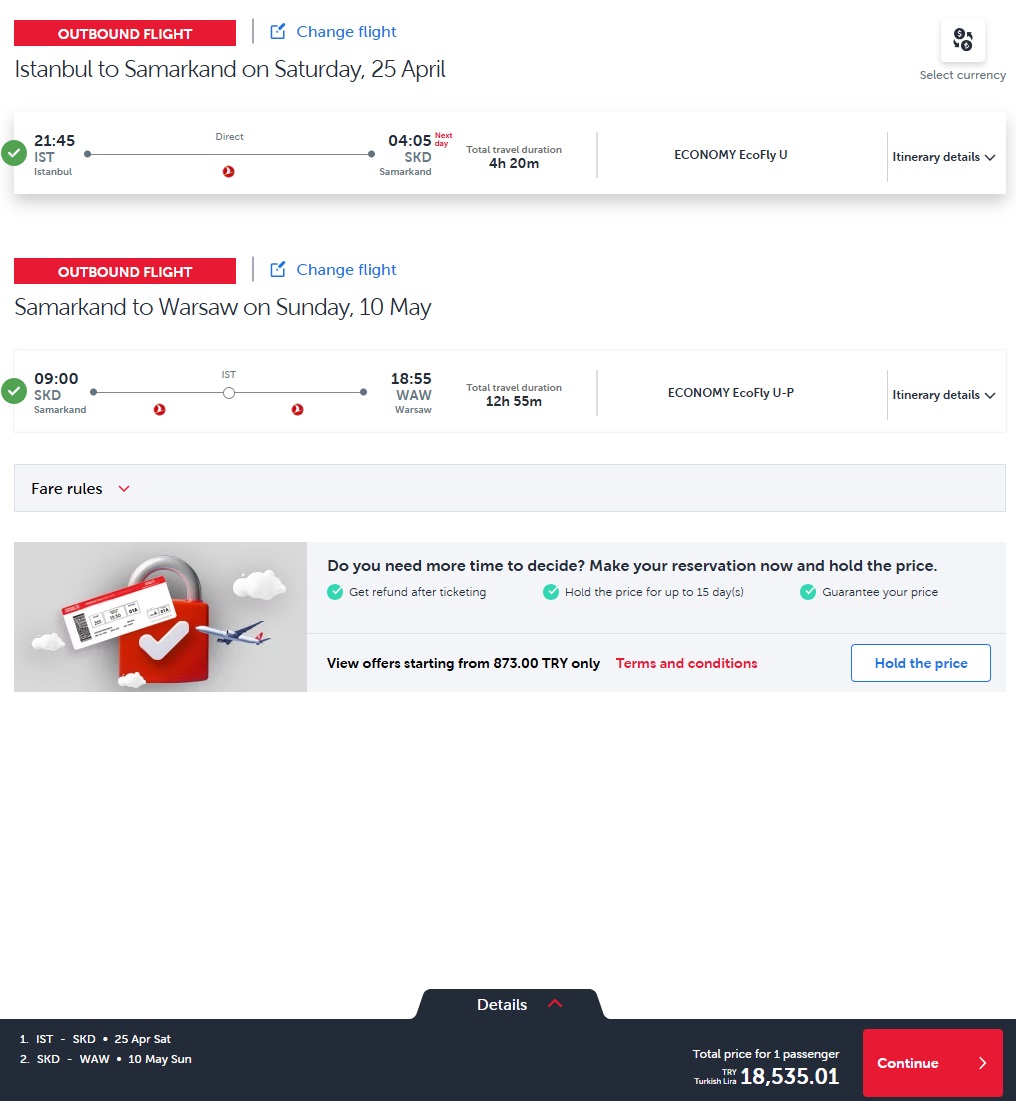Click the Select currency label

(x=963, y=75)
